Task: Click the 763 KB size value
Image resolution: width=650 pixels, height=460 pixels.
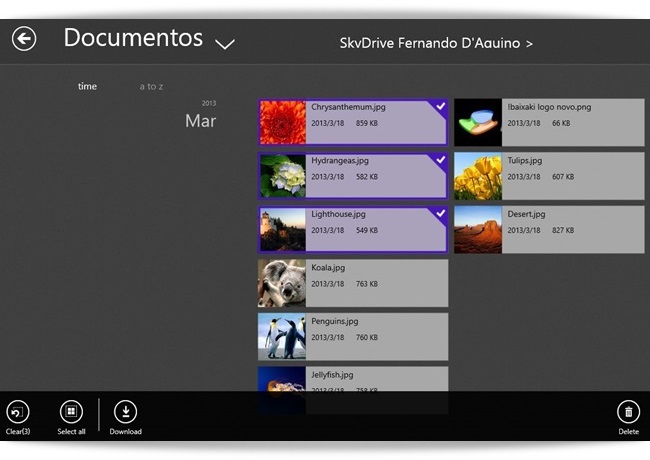Action: (x=367, y=284)
